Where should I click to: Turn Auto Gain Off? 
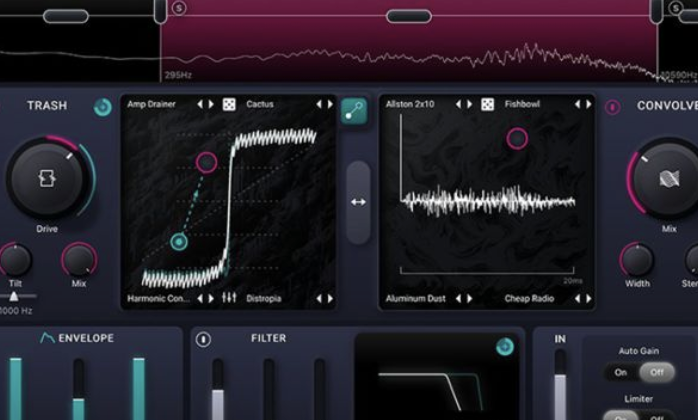(x=657, y=372)
